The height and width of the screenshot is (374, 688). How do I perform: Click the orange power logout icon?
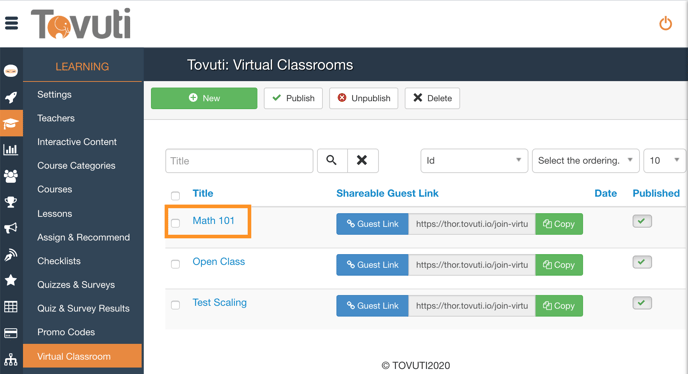666,23
